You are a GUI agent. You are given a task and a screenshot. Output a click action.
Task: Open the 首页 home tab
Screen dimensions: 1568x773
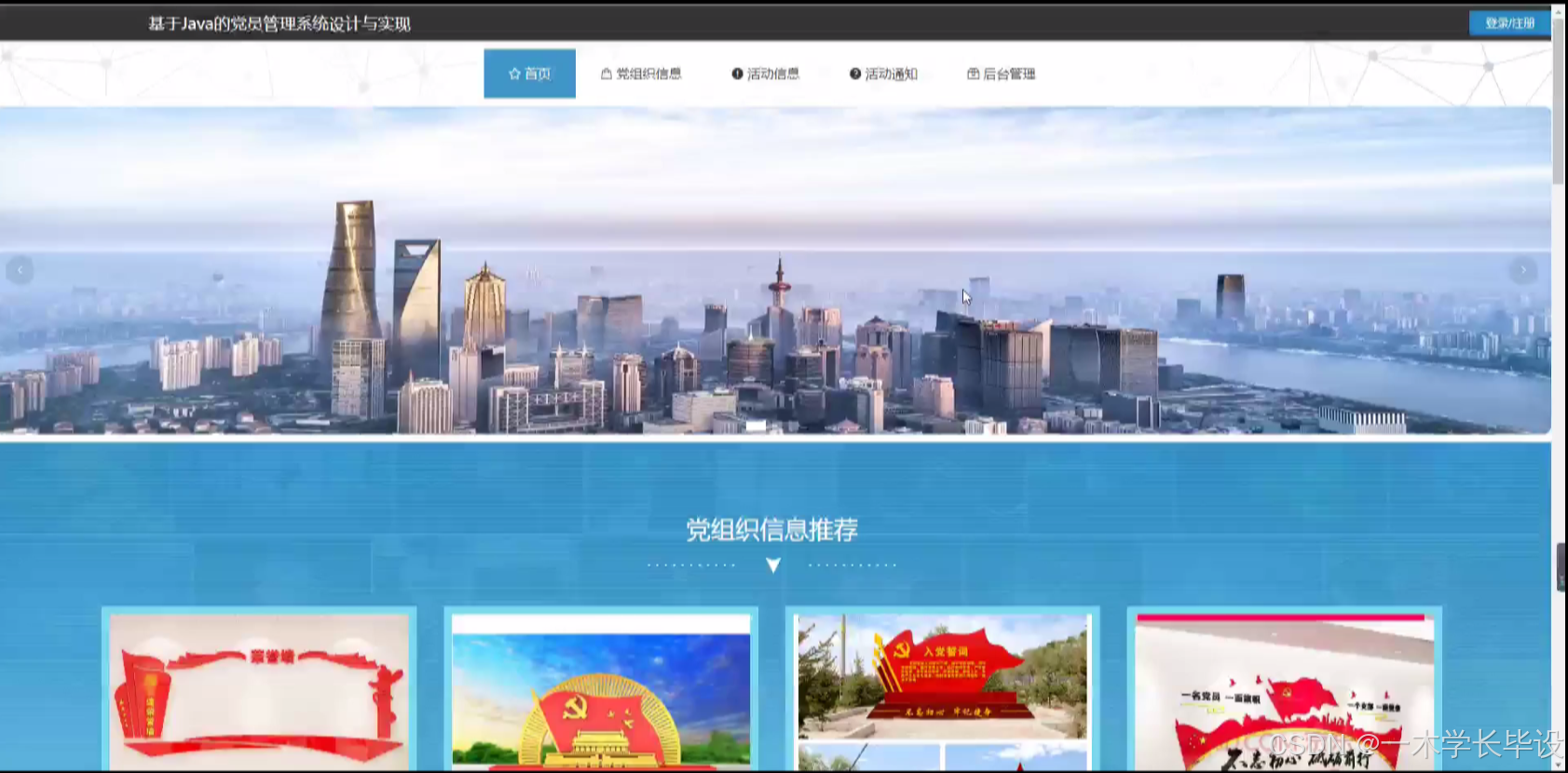coord(529,74)
